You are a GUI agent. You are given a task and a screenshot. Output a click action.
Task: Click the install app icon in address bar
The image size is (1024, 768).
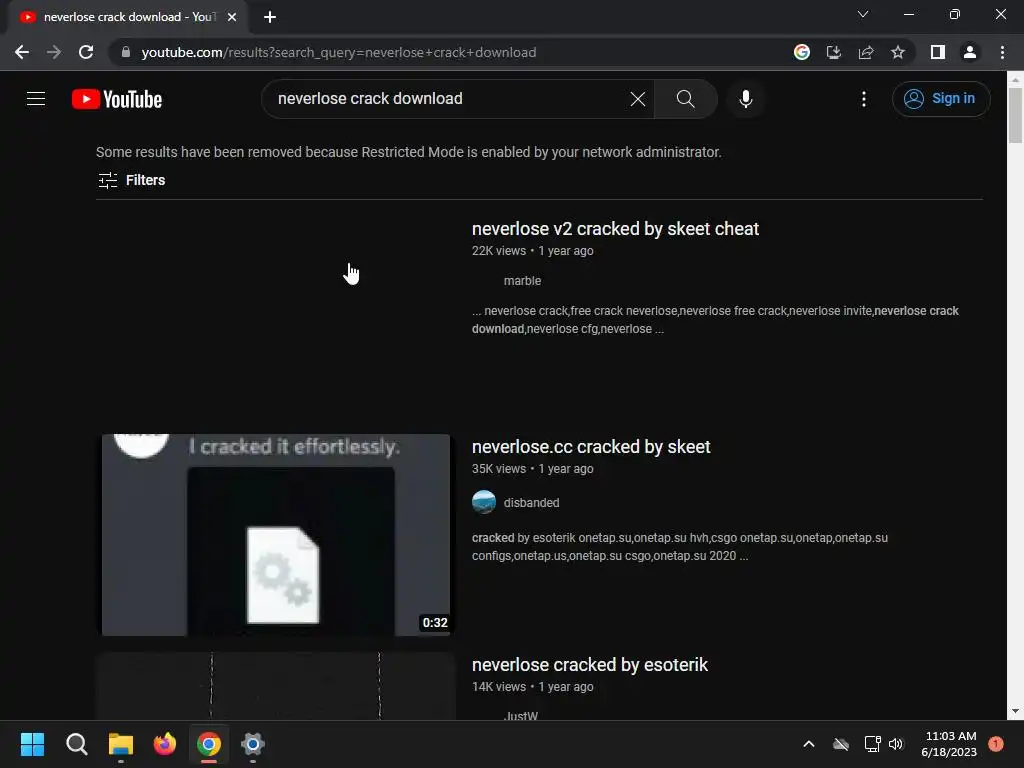(x=833, y=52)
